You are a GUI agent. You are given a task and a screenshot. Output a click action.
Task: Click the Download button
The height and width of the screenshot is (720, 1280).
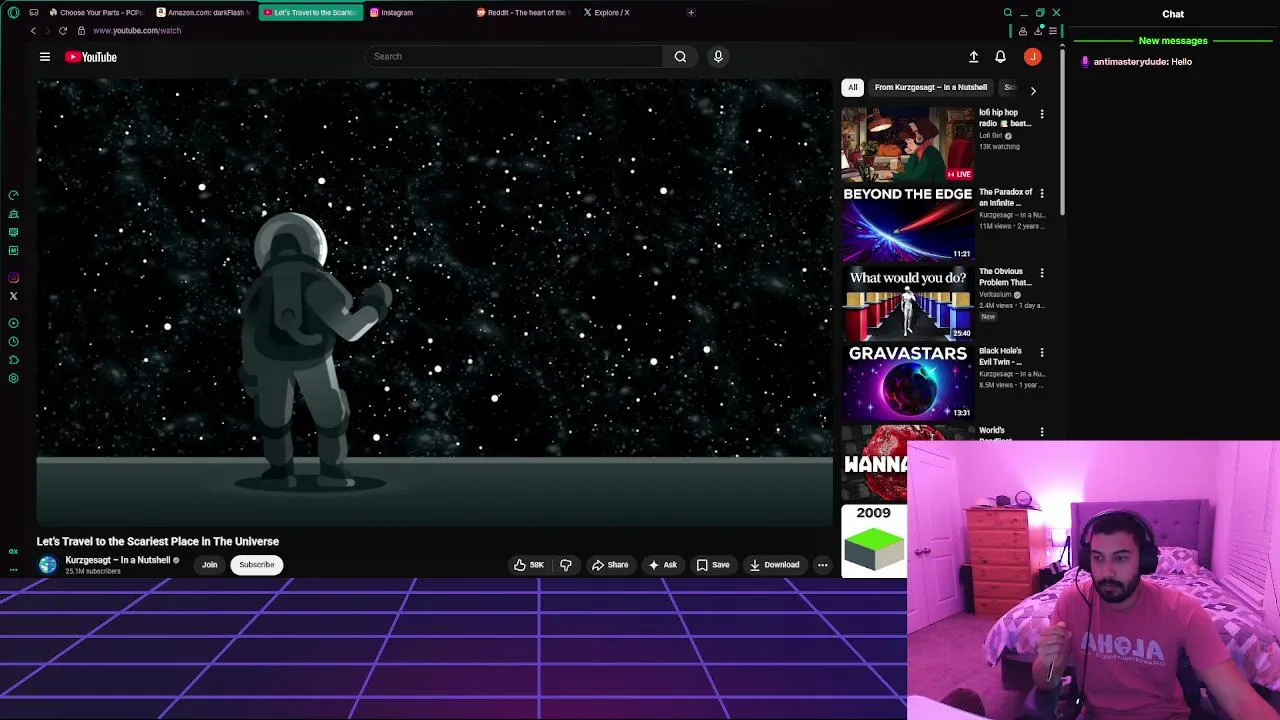point(774,565)
